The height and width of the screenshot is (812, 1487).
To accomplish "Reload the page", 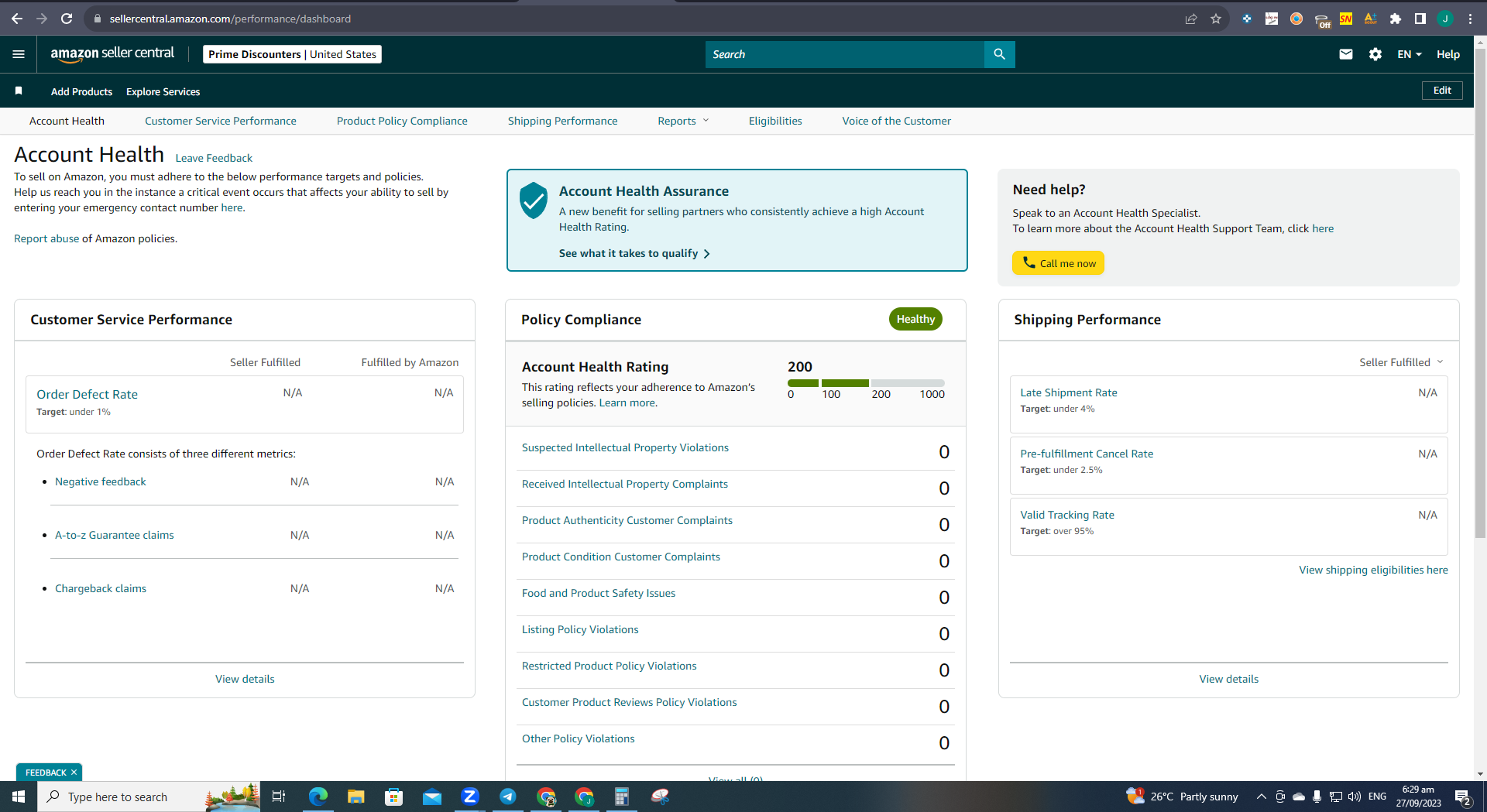I will (67, 19).
